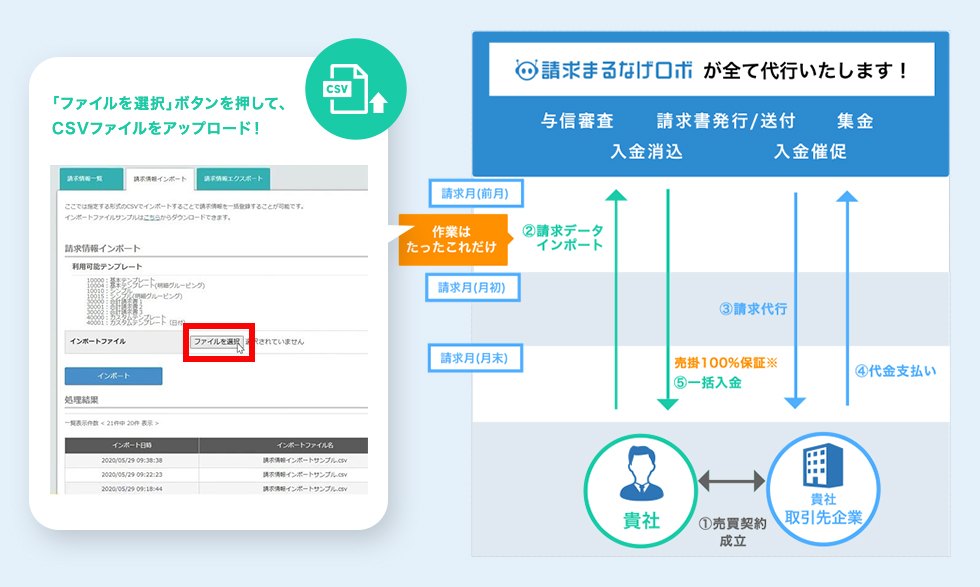Click the CSVファイルをアップロード！ green heading

click(156, 128)
